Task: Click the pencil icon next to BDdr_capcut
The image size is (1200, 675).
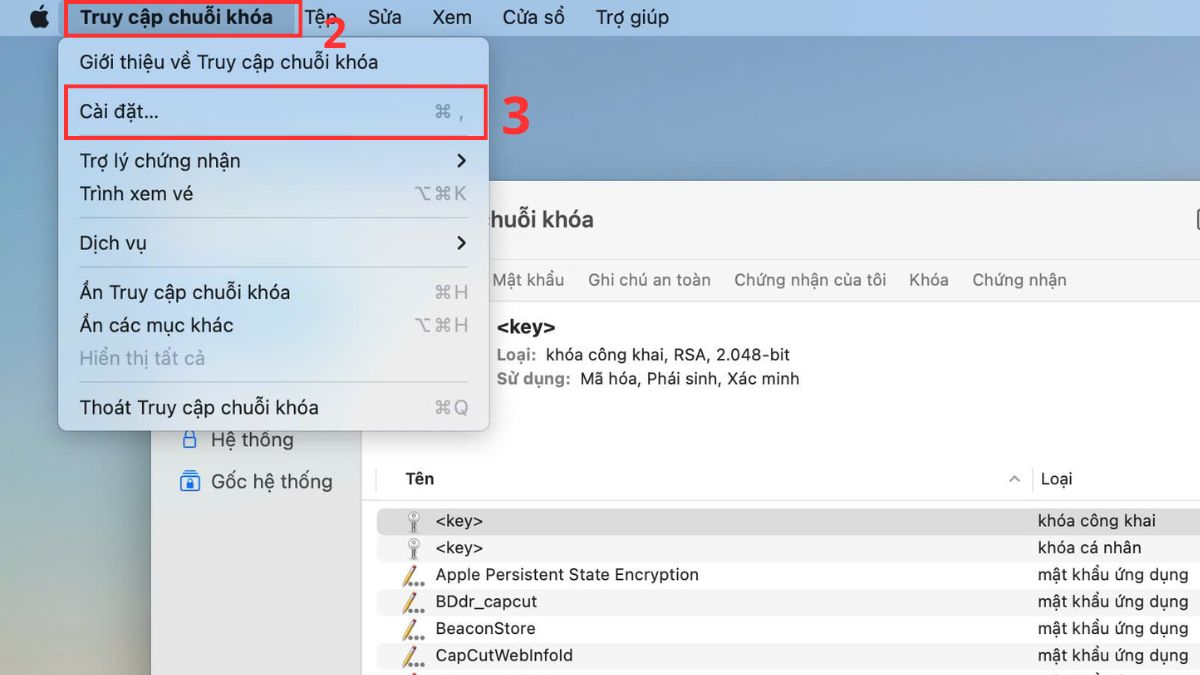Action: [x=414, y=601]
